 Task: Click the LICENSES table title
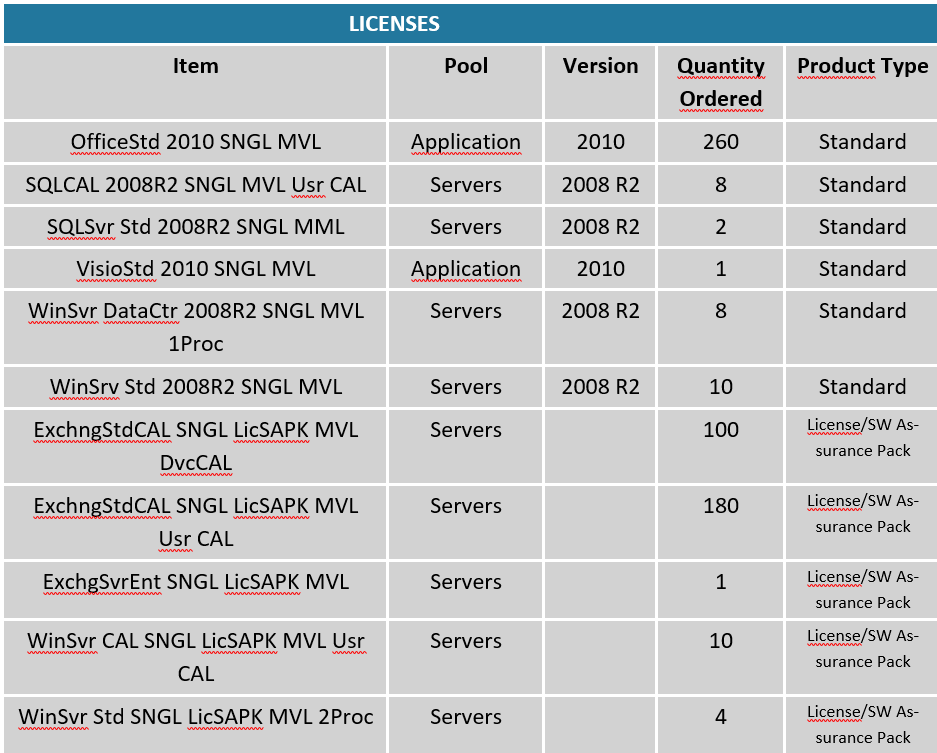(x=394, y=24)
